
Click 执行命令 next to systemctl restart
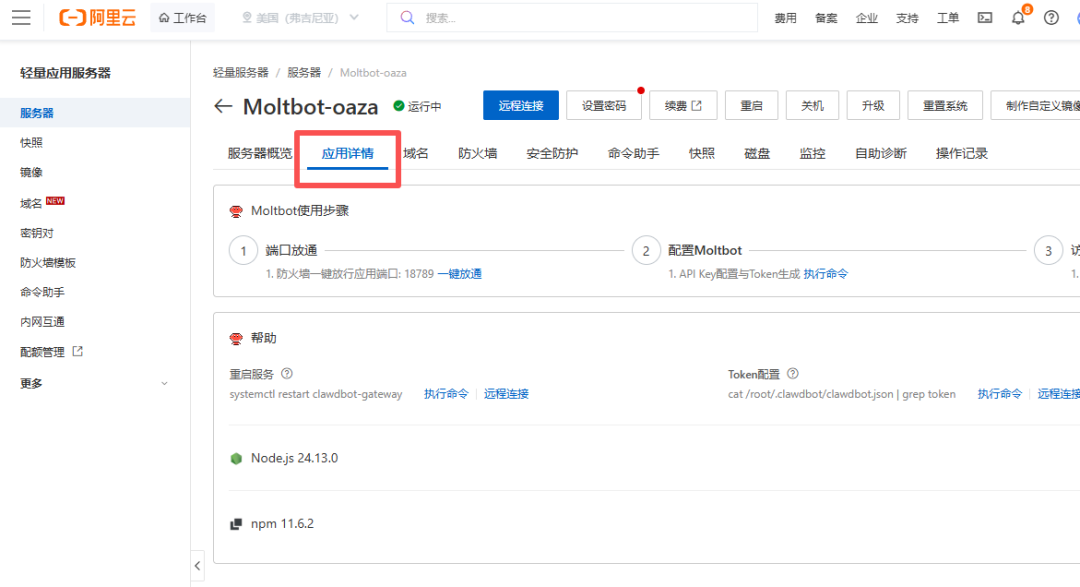coord(446,394)
